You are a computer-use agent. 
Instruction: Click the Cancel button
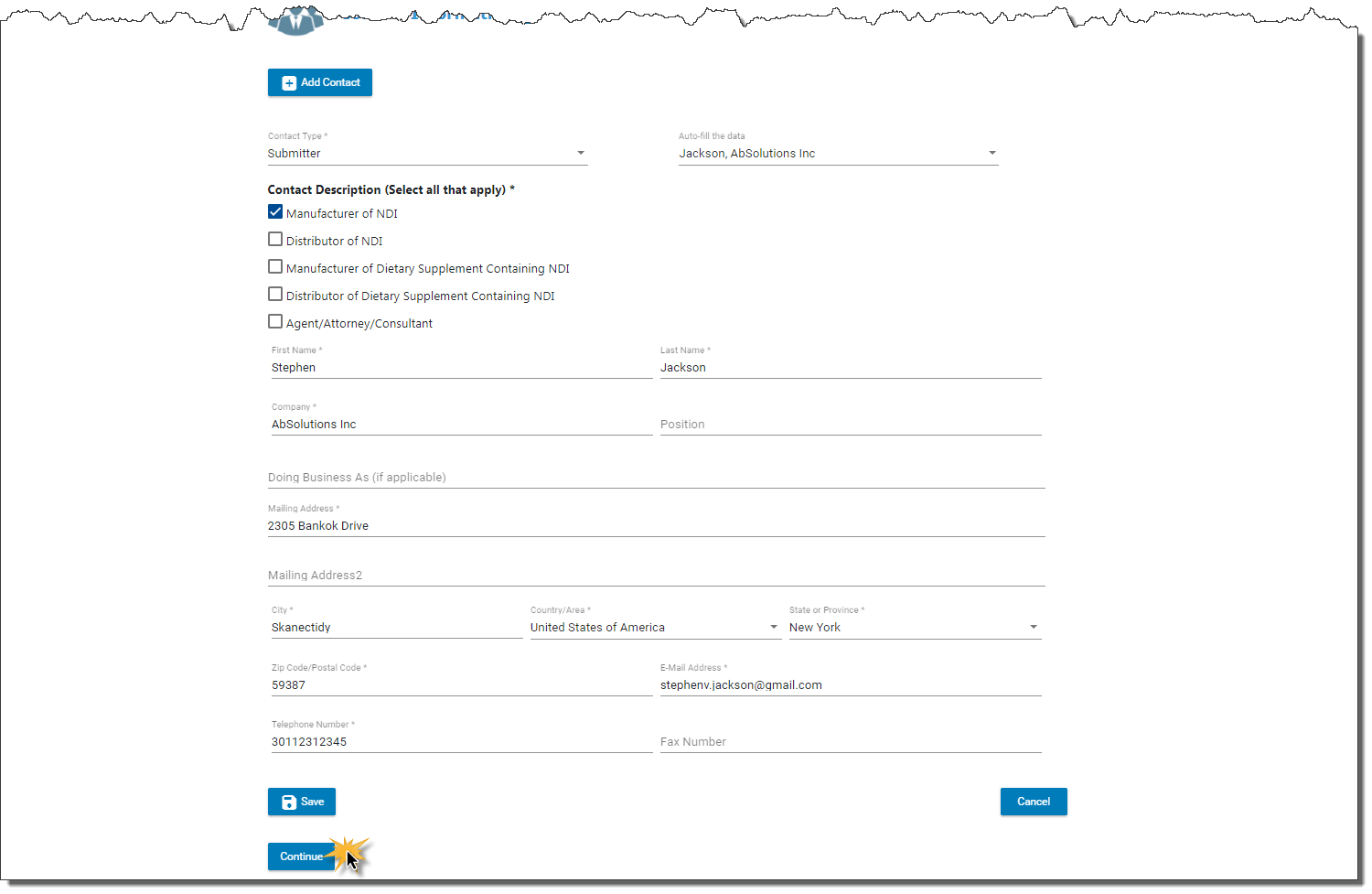(1033, 802)
